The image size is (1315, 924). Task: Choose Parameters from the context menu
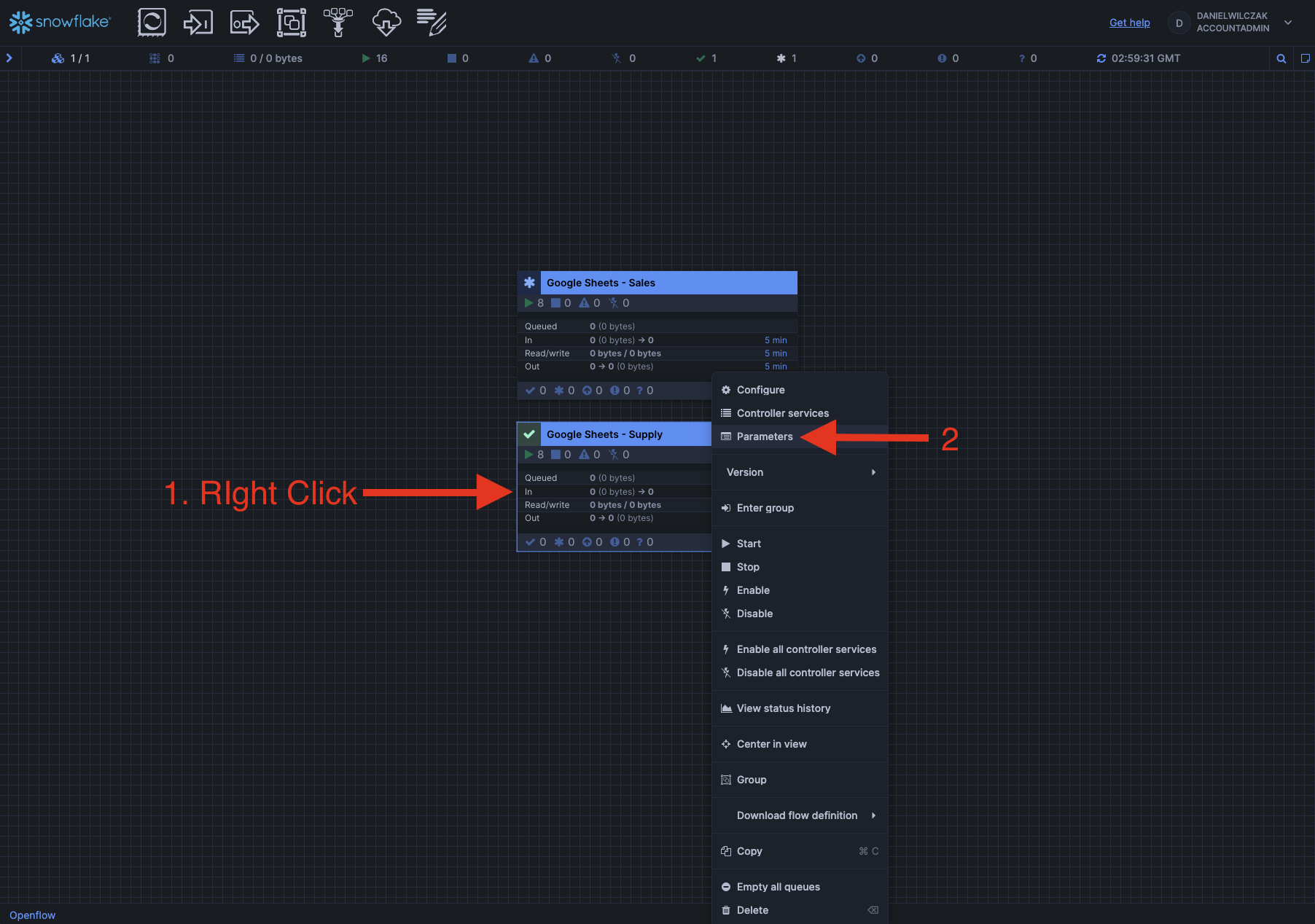point(764,436)
